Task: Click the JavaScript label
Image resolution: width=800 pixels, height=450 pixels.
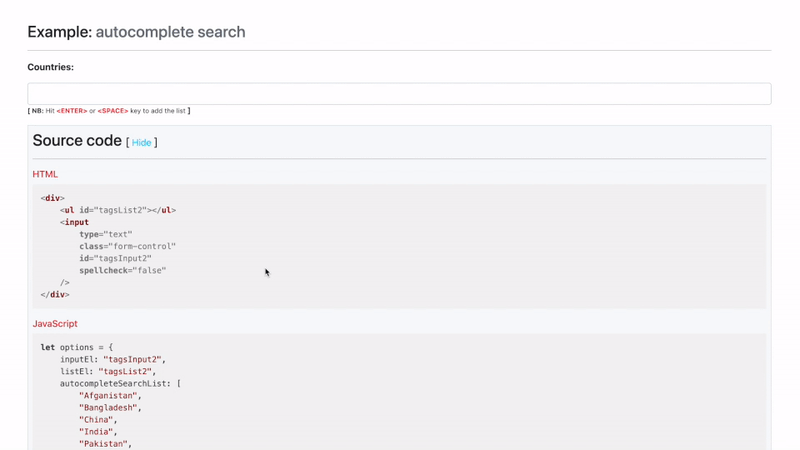Action: coord(55,323)
